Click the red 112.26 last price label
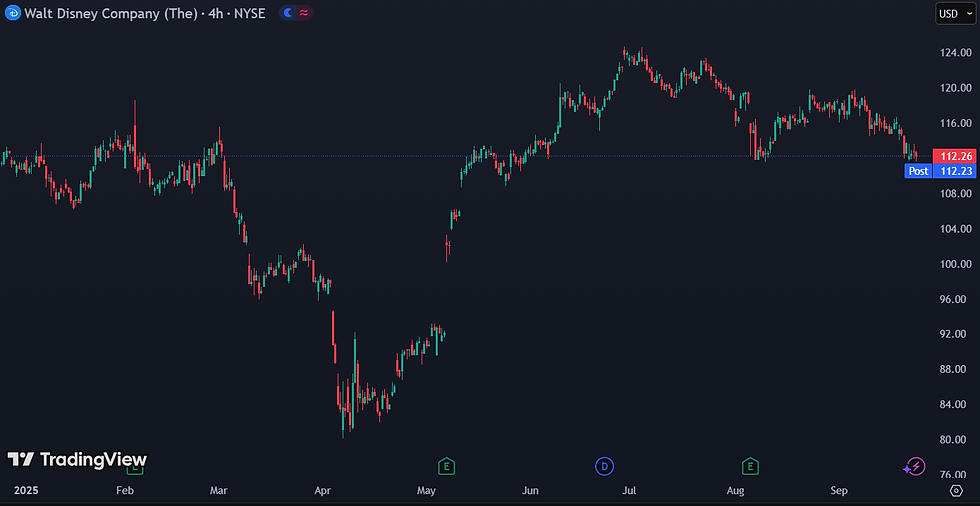The image size is (980, 506). tap(954, 156)
